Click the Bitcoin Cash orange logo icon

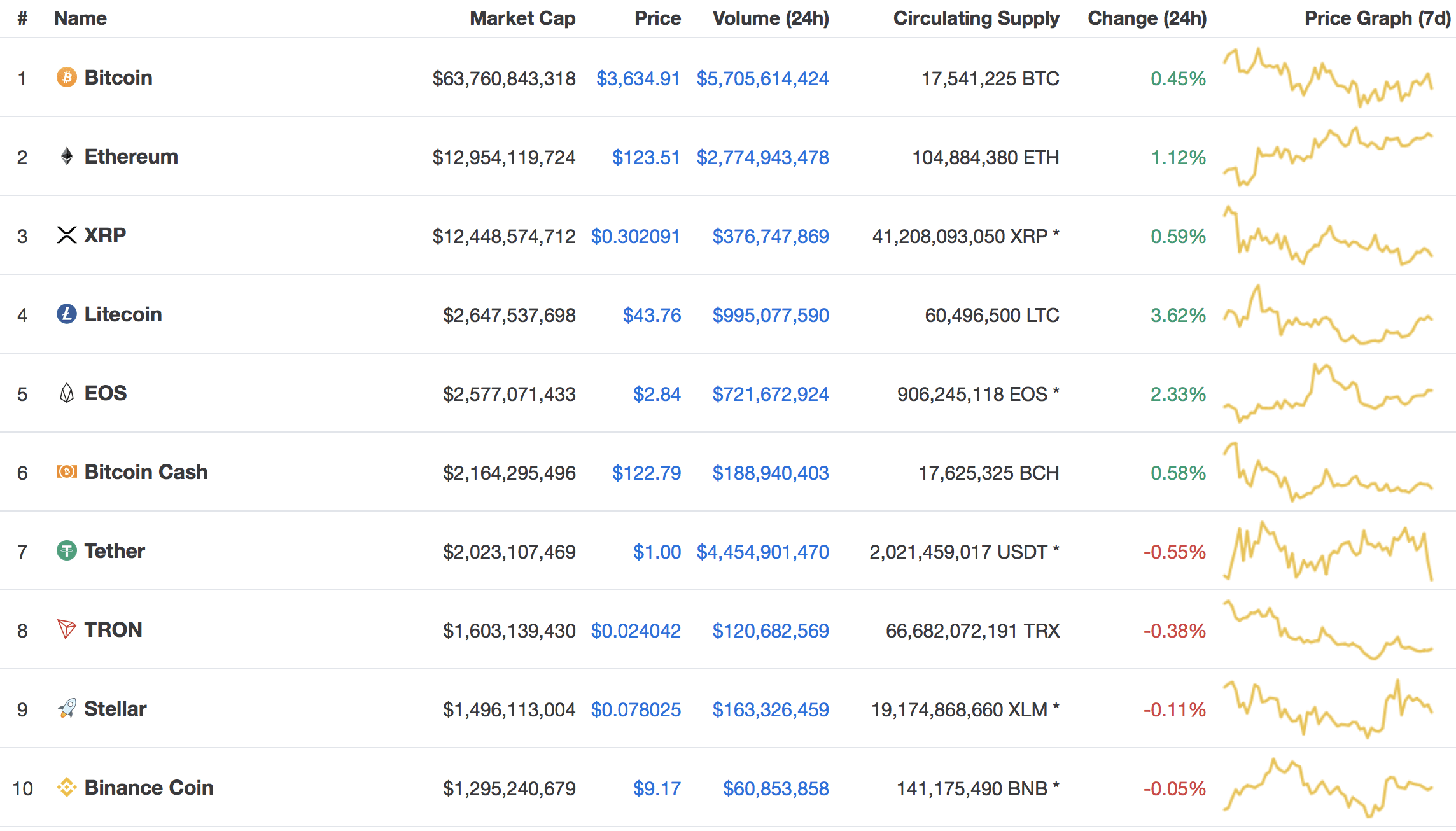click(66, 472)
